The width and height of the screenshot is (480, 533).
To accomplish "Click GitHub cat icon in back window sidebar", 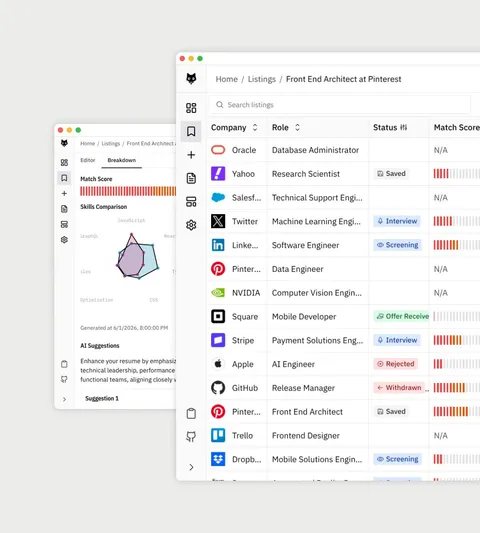I will (x=64, y=379).
